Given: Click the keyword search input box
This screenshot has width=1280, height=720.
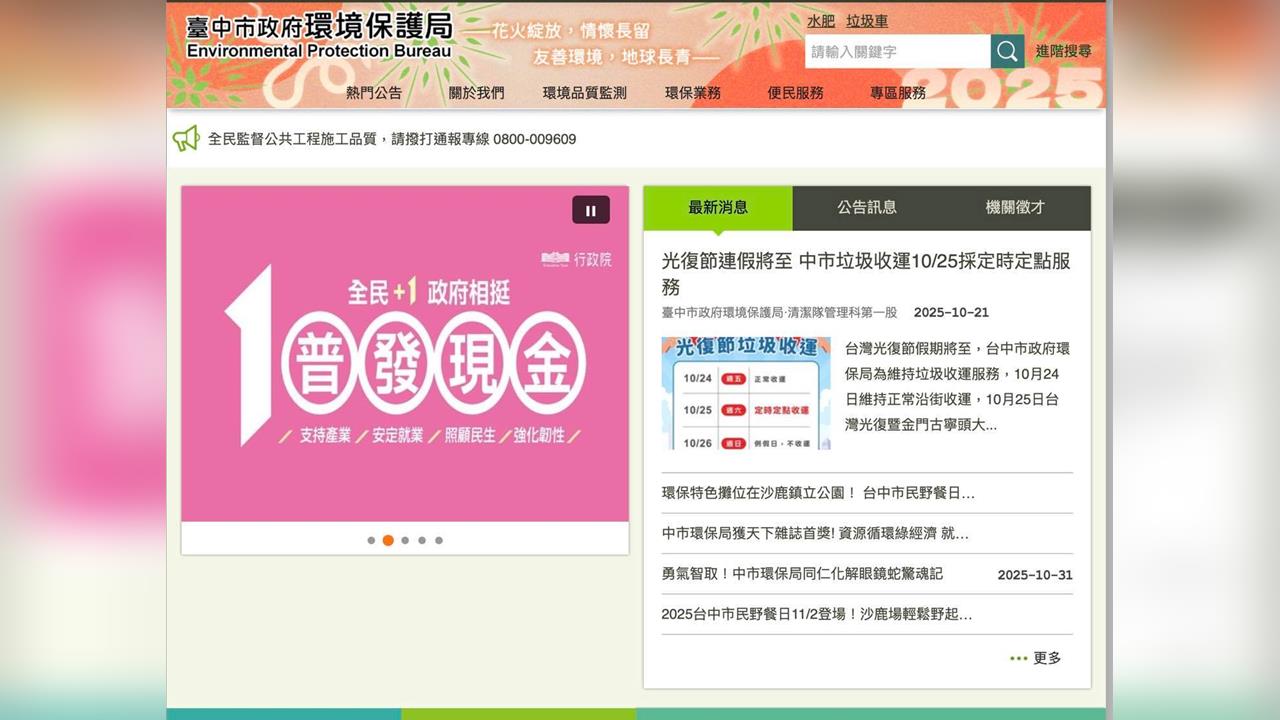Looking at the screenshot, I should [897, 51].
